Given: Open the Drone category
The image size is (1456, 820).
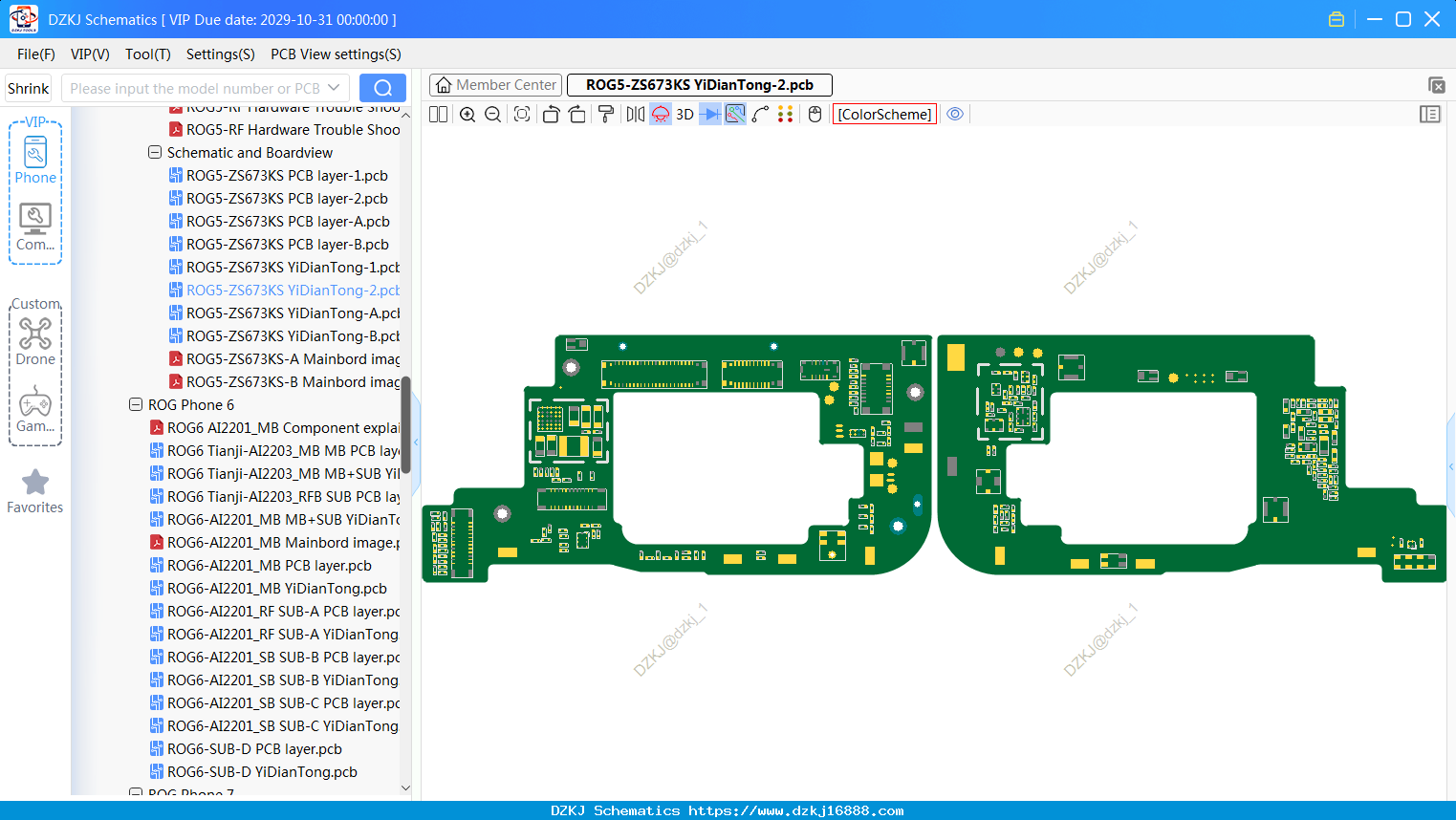Looking at the screenshot, I should [35, 342].
